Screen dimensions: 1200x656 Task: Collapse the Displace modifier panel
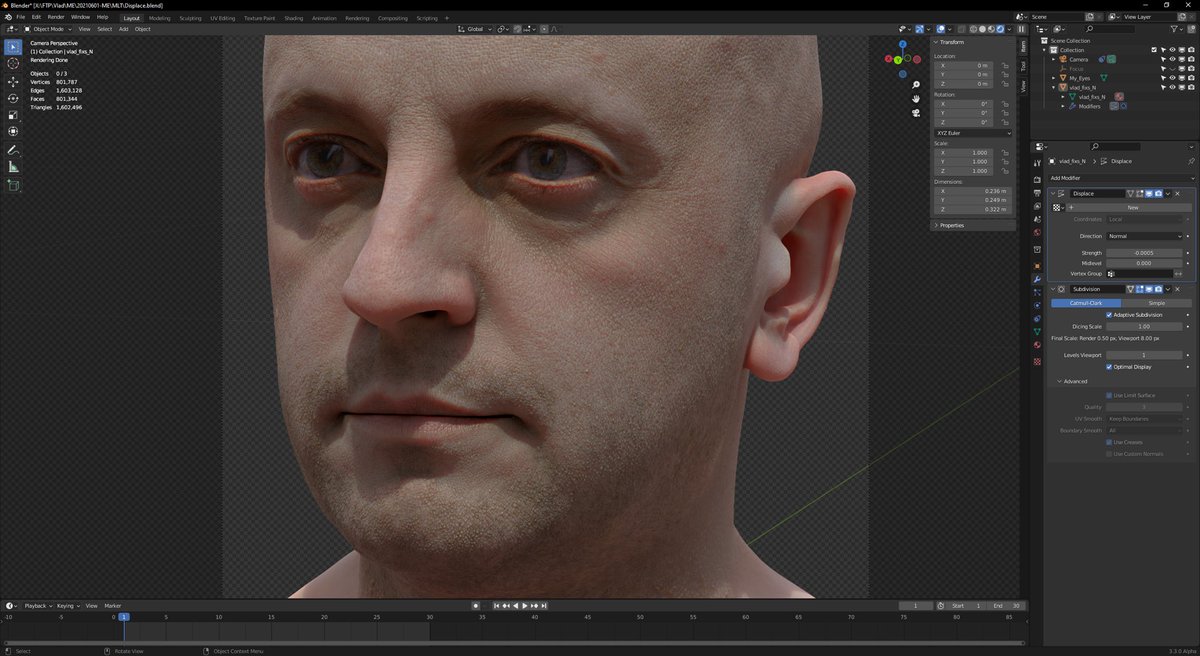coord(1053,193)
